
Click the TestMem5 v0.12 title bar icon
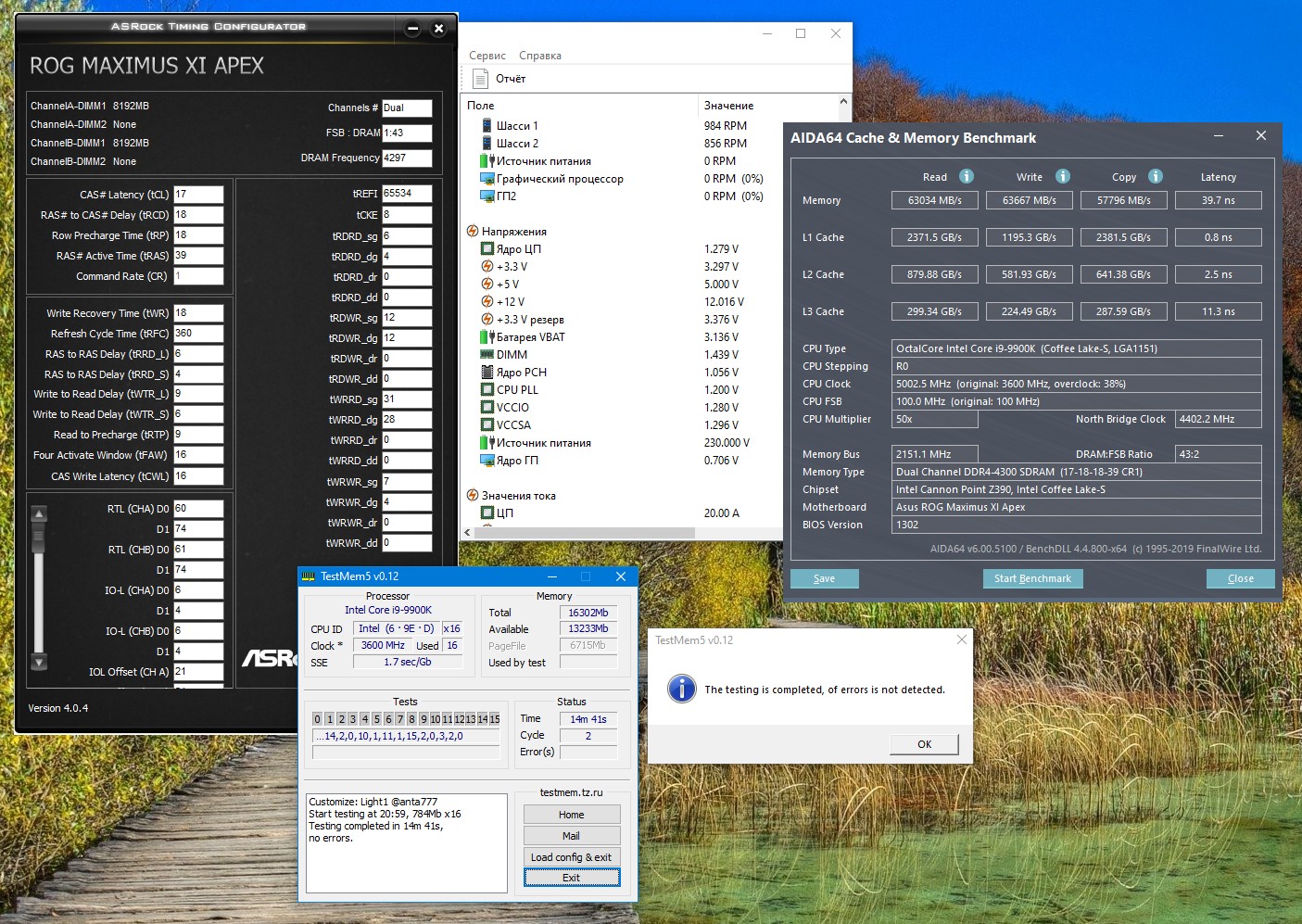[309, 576]
